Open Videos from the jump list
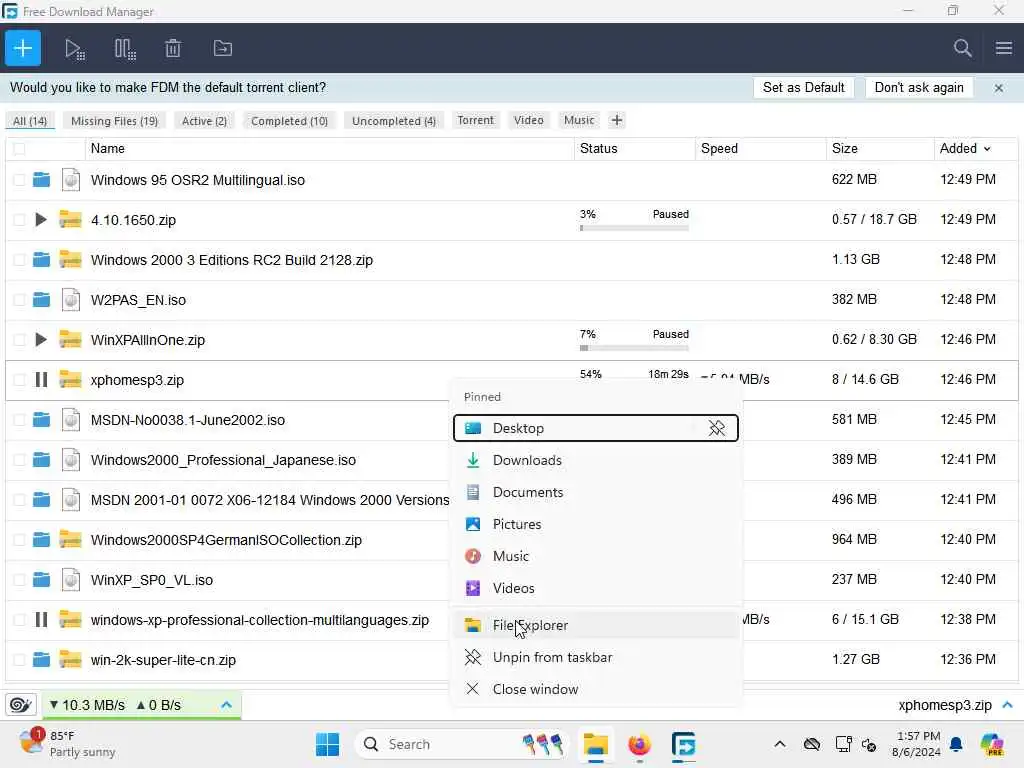 click(596, 588)
